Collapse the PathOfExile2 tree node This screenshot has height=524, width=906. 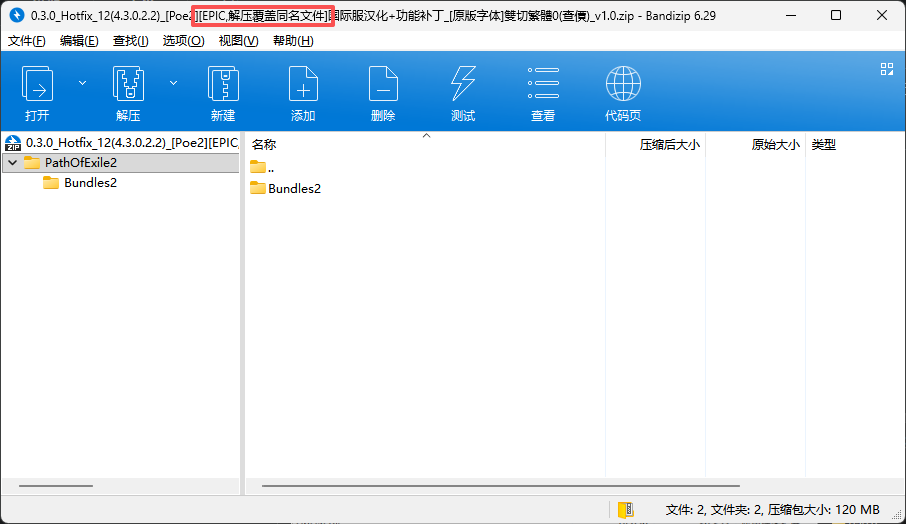[13, 163]
